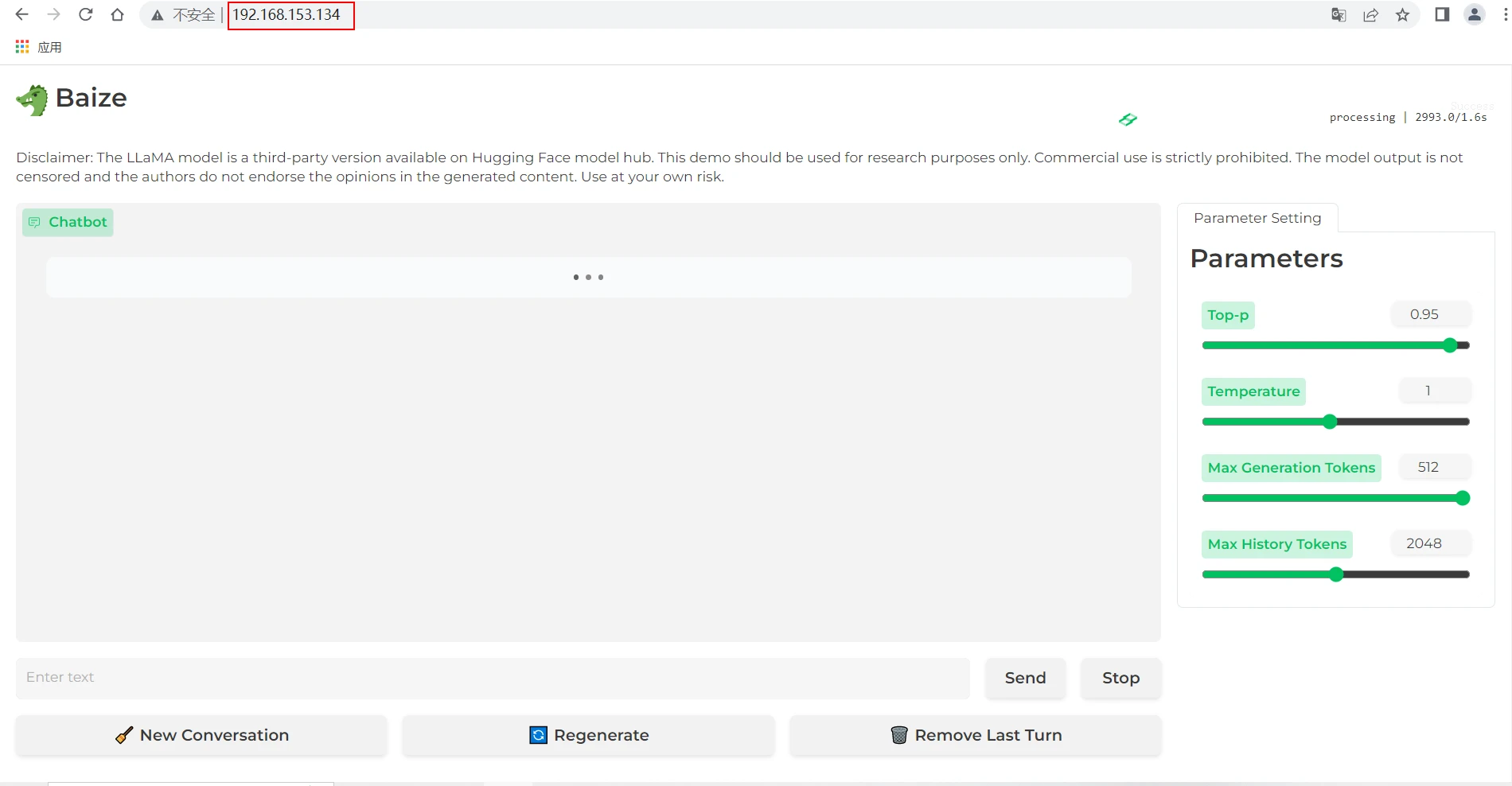Click the Max History Tokens label
The height and width of the screenshot is (786, 1512).
point(1276,544)
